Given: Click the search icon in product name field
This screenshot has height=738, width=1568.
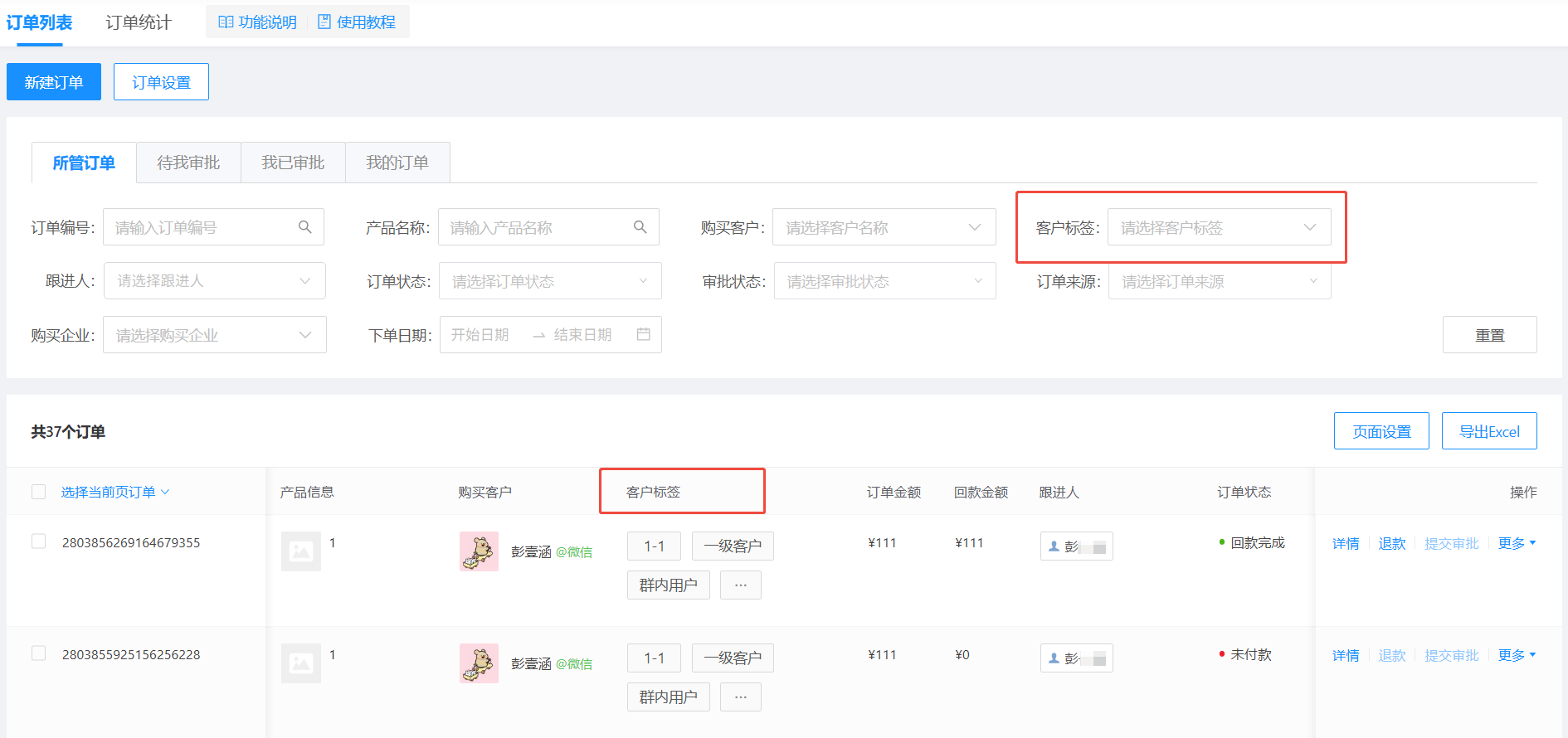Looking at the screenshot, I should pos(640,227).
